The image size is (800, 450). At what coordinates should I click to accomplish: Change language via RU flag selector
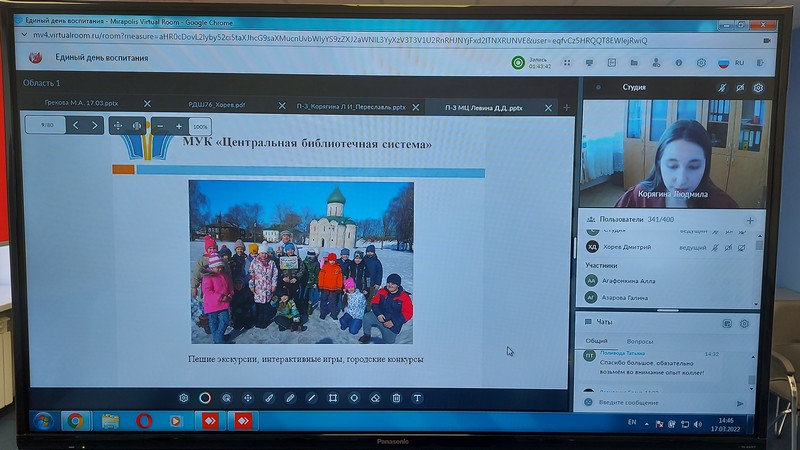[731, 63]
